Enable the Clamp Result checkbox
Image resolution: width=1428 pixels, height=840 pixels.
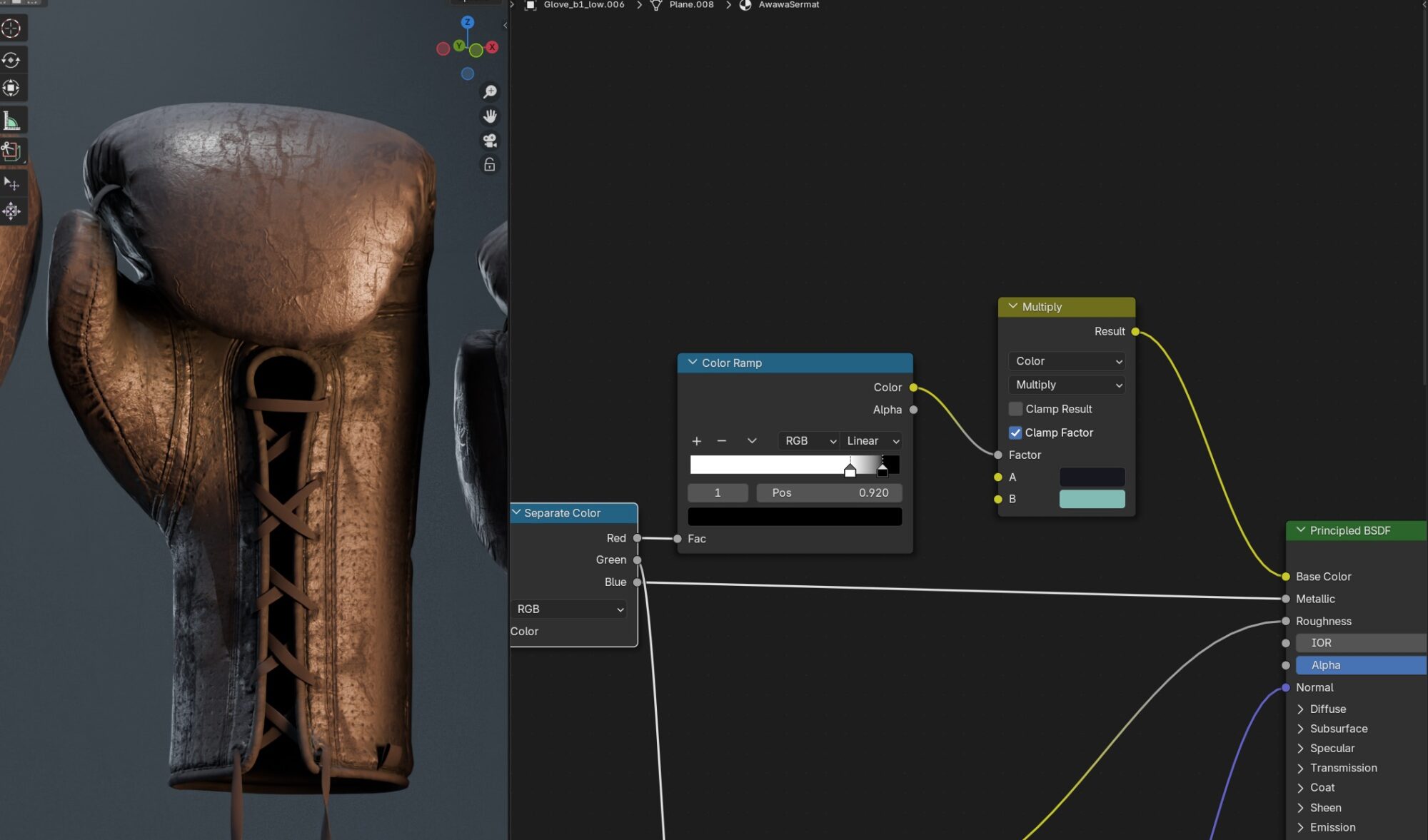tap(1015, 409)
